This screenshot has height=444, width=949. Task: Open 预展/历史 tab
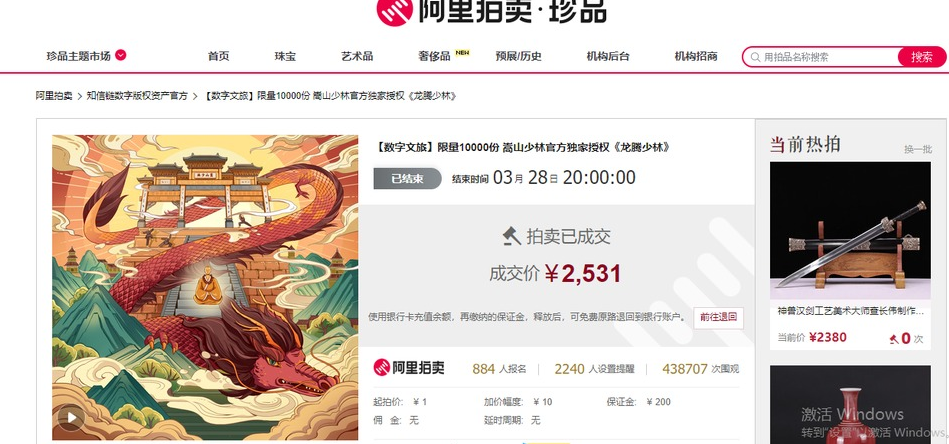pyautogui.click(x=518, y=56)
